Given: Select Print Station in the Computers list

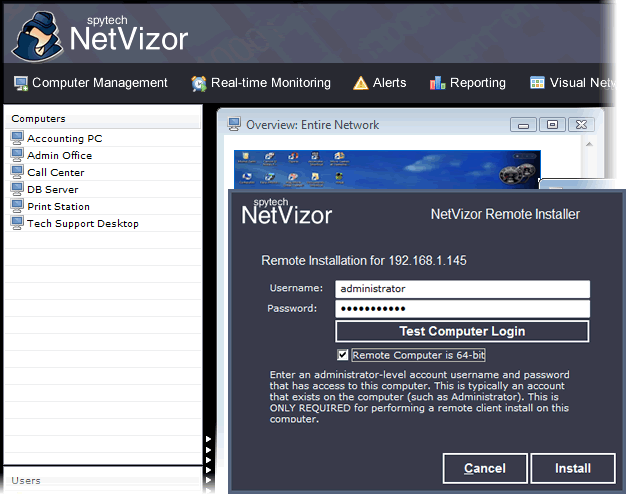Looking at the screenshot, I should (103, 206).
